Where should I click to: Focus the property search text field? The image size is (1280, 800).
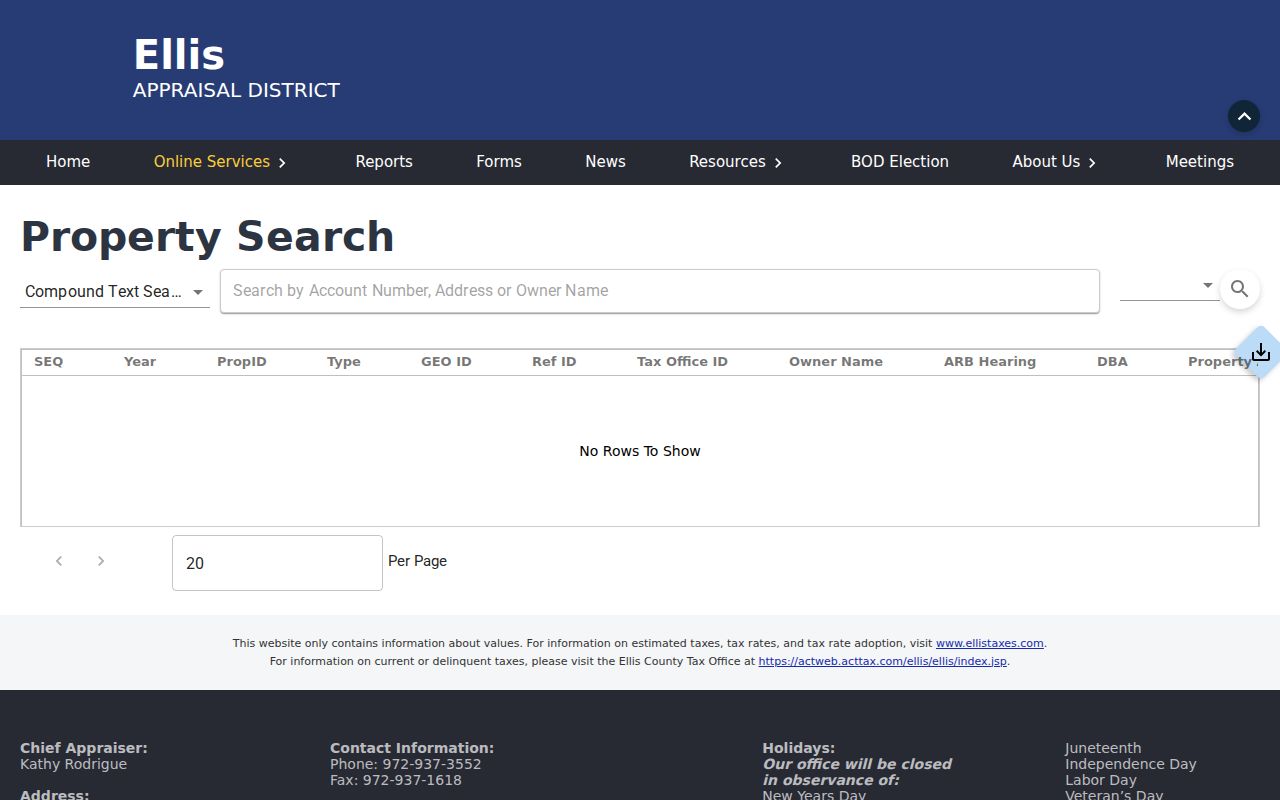click(660, 291)
